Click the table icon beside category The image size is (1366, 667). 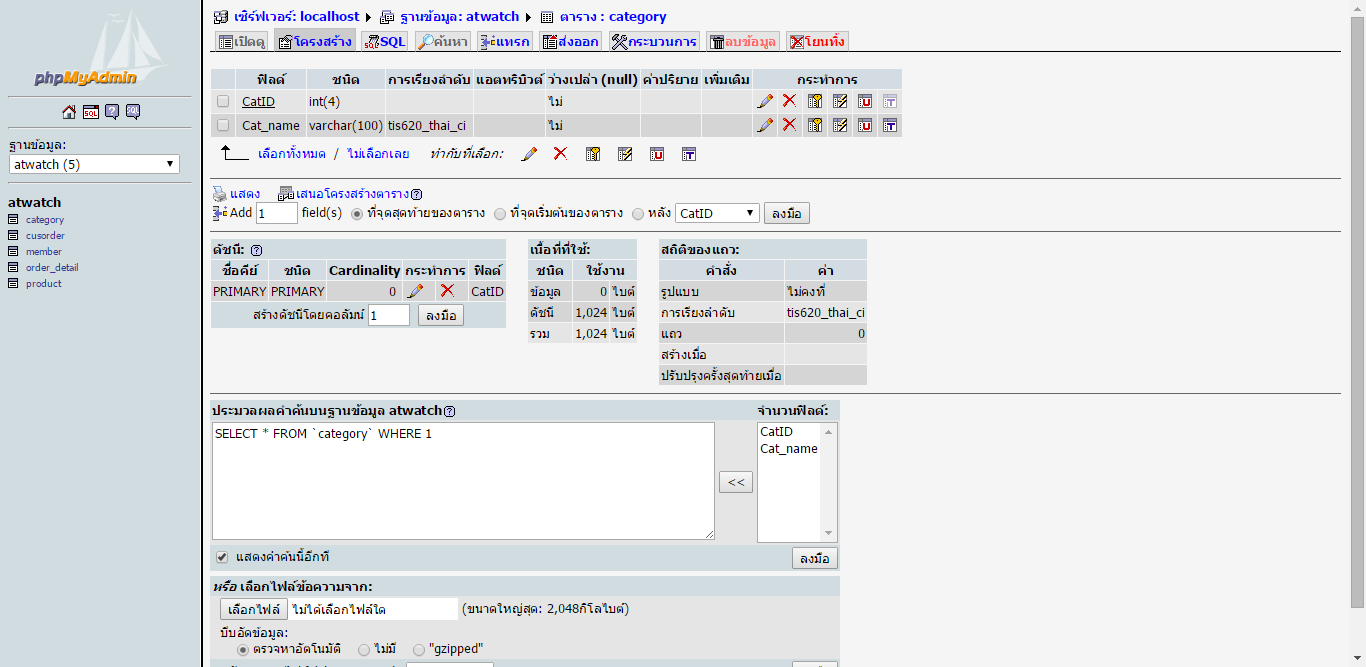point(13,220)
